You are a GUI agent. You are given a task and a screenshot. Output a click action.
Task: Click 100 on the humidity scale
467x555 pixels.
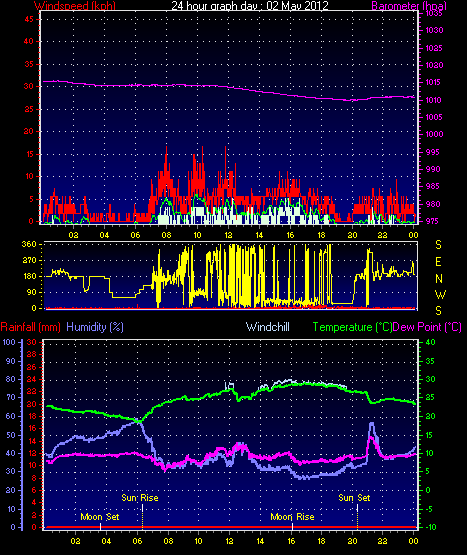(9, 342)
